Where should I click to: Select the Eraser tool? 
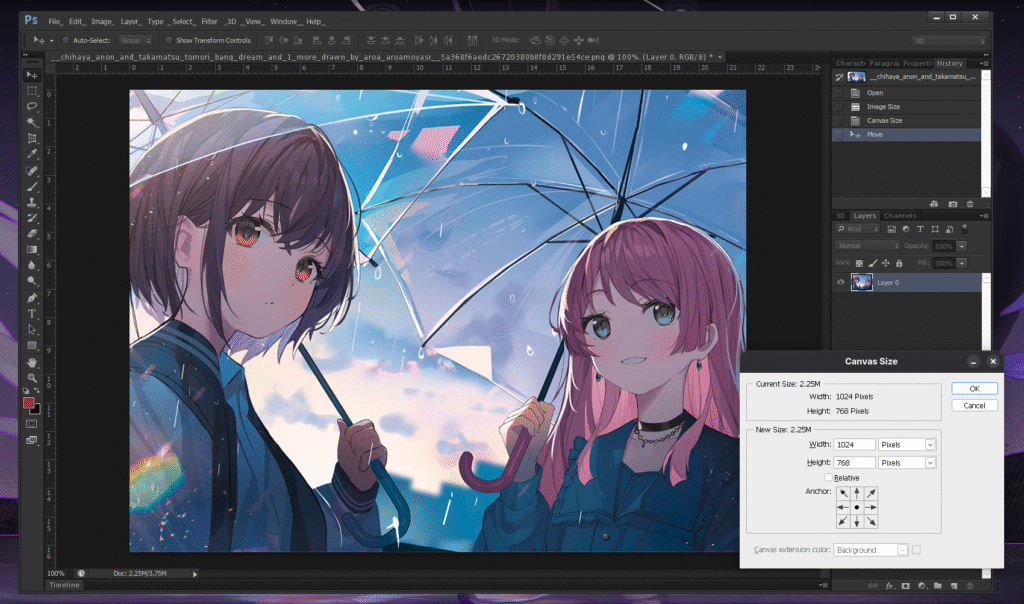pyautogui.click(x=31, y=234)
